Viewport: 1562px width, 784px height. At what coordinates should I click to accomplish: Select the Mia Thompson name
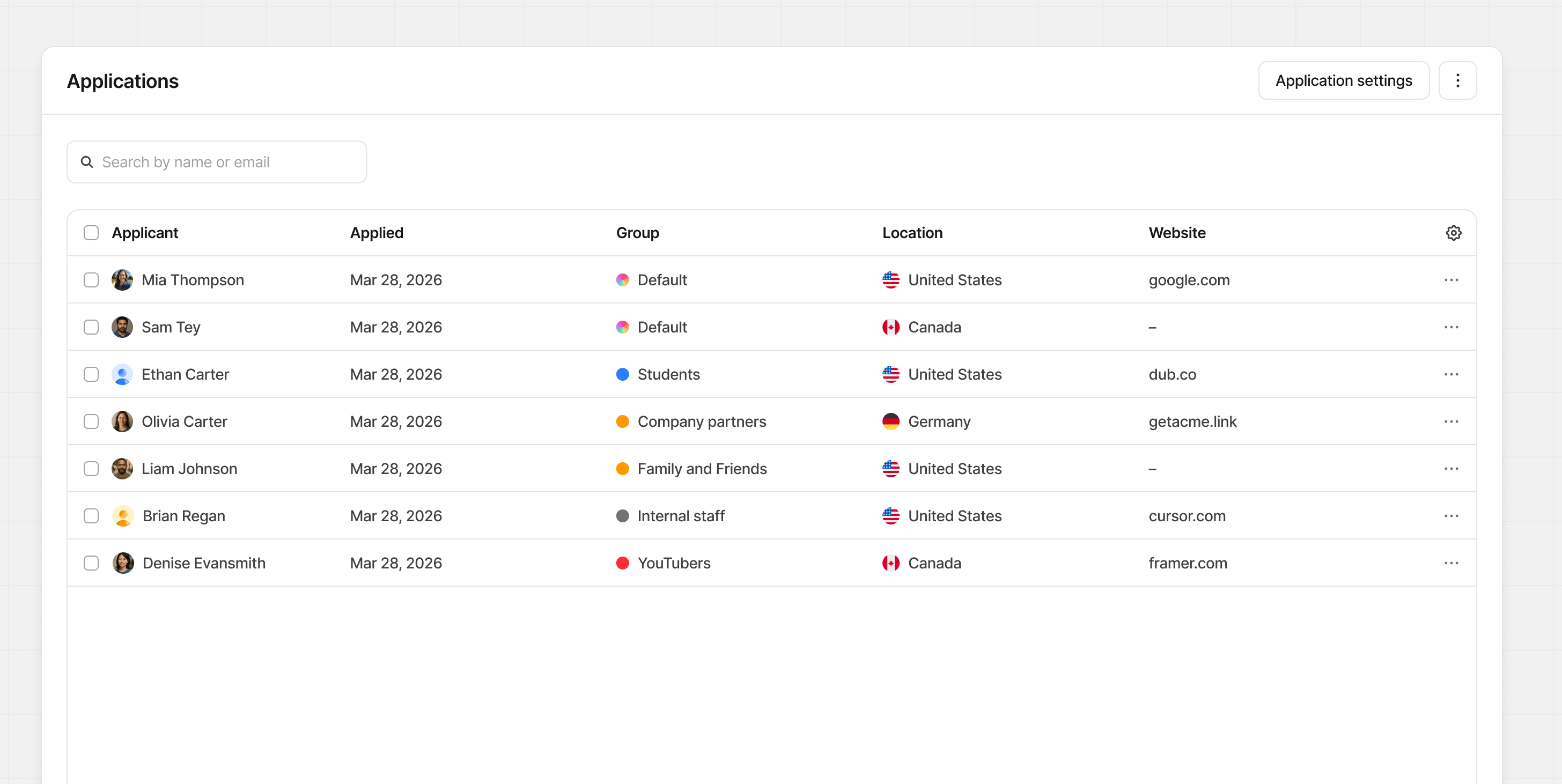click(193, 280)
